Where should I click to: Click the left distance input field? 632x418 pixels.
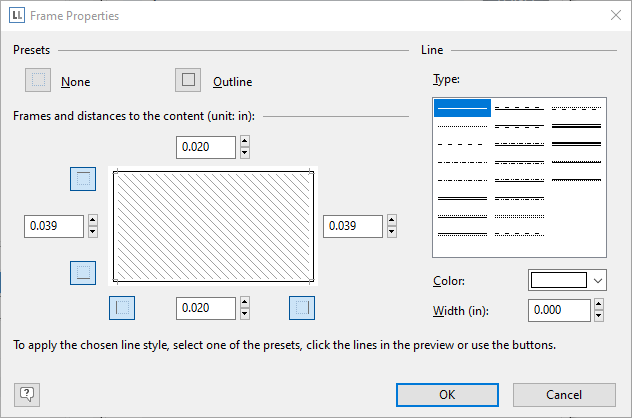[x=54, y=227]
